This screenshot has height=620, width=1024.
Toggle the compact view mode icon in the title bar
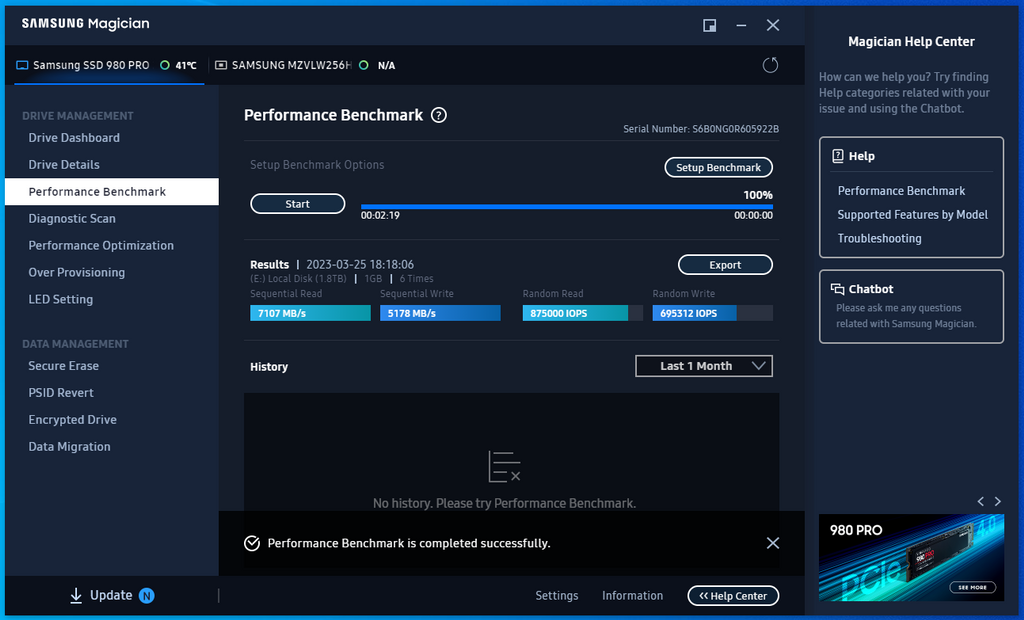coord(709,25)
